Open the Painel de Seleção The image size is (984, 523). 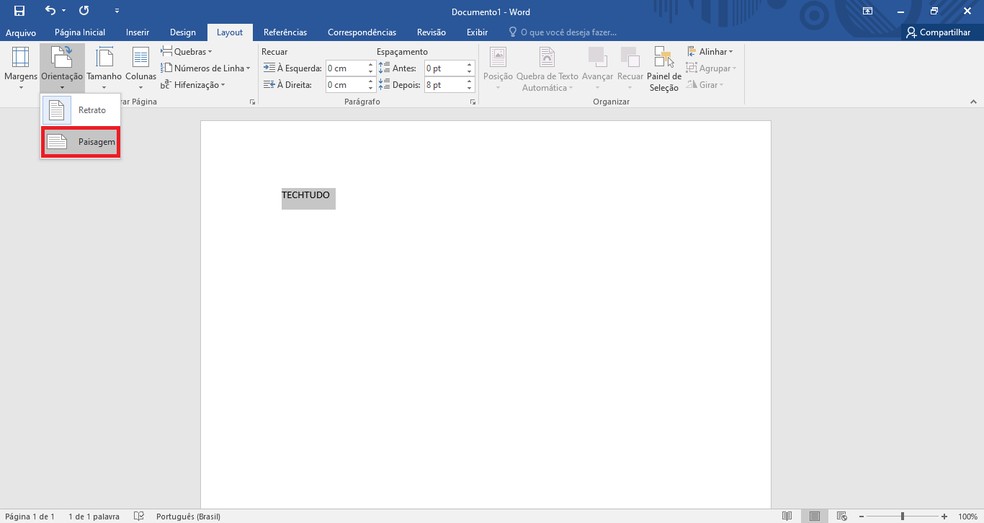[x=664, y=68]
